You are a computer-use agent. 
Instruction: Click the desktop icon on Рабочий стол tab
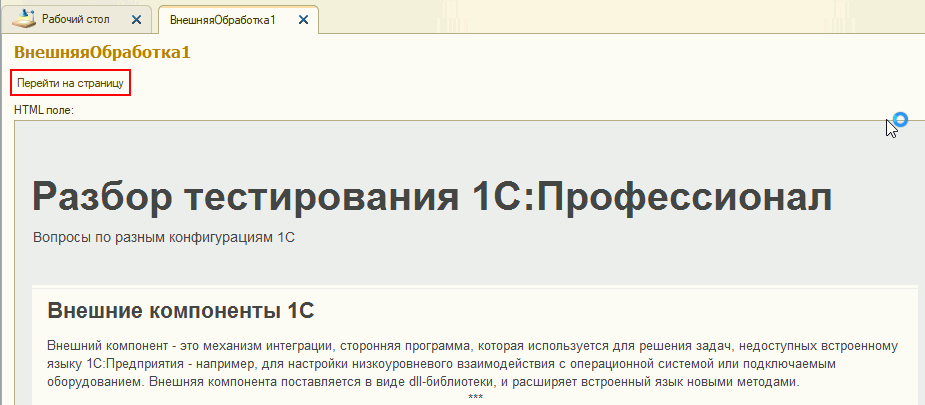tap(24, 19)
